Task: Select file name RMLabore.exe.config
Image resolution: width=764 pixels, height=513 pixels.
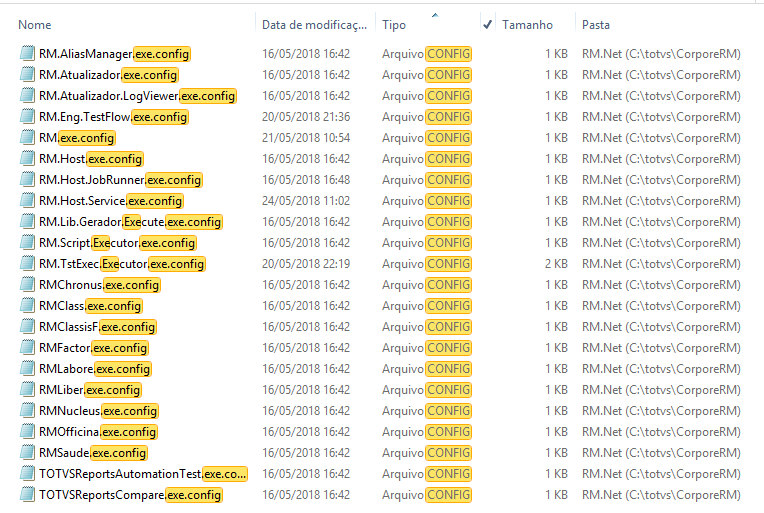Action: [95, 369]
